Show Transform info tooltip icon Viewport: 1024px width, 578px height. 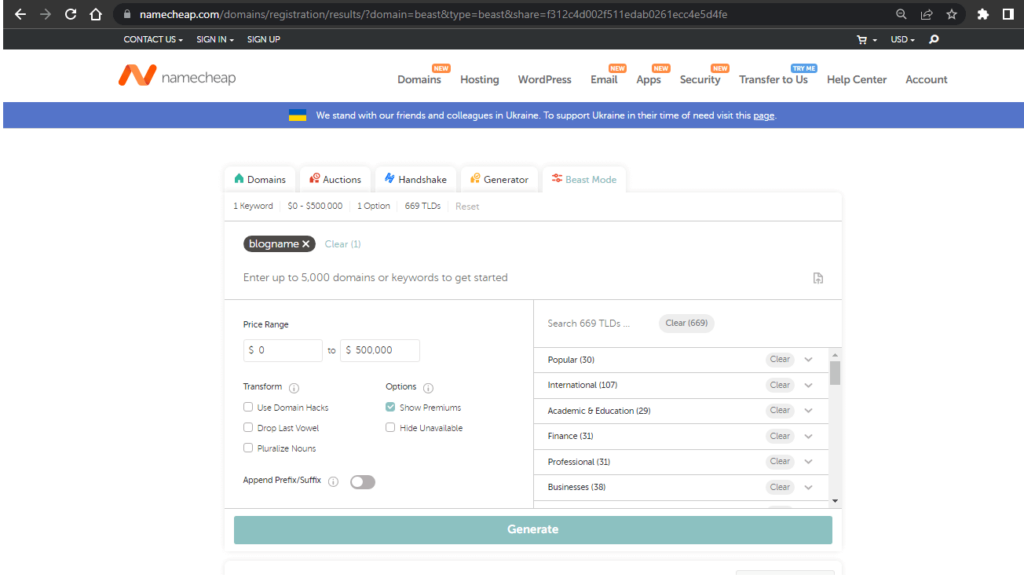tap(294, 388)
